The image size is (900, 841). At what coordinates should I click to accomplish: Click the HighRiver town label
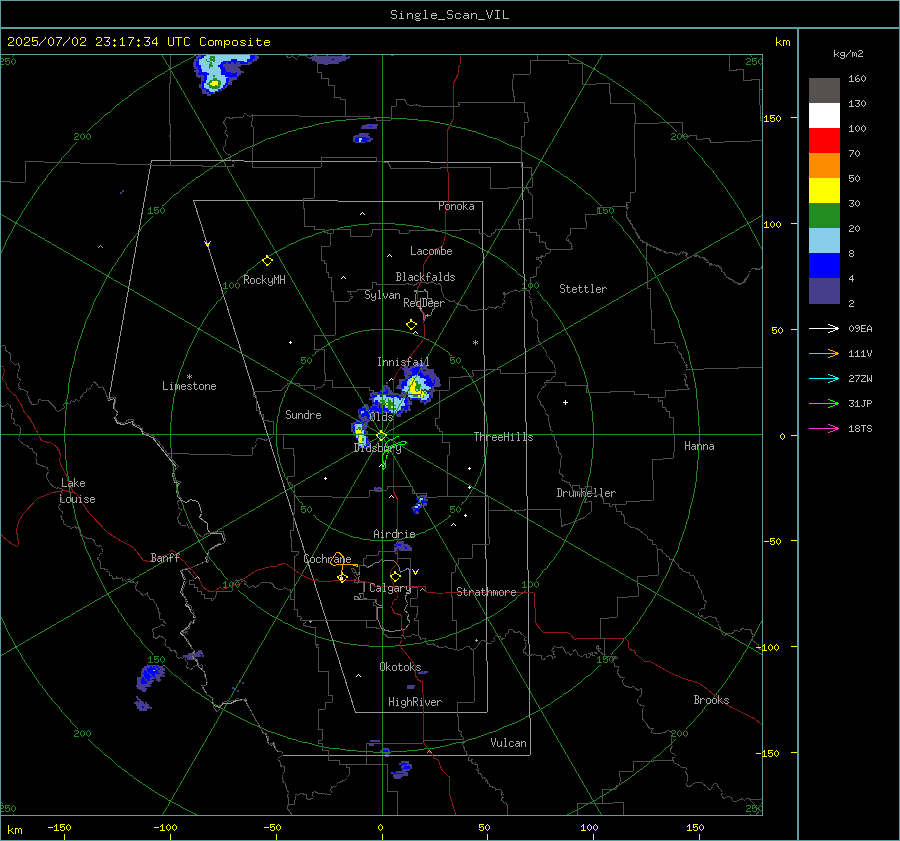click(415, 702)
